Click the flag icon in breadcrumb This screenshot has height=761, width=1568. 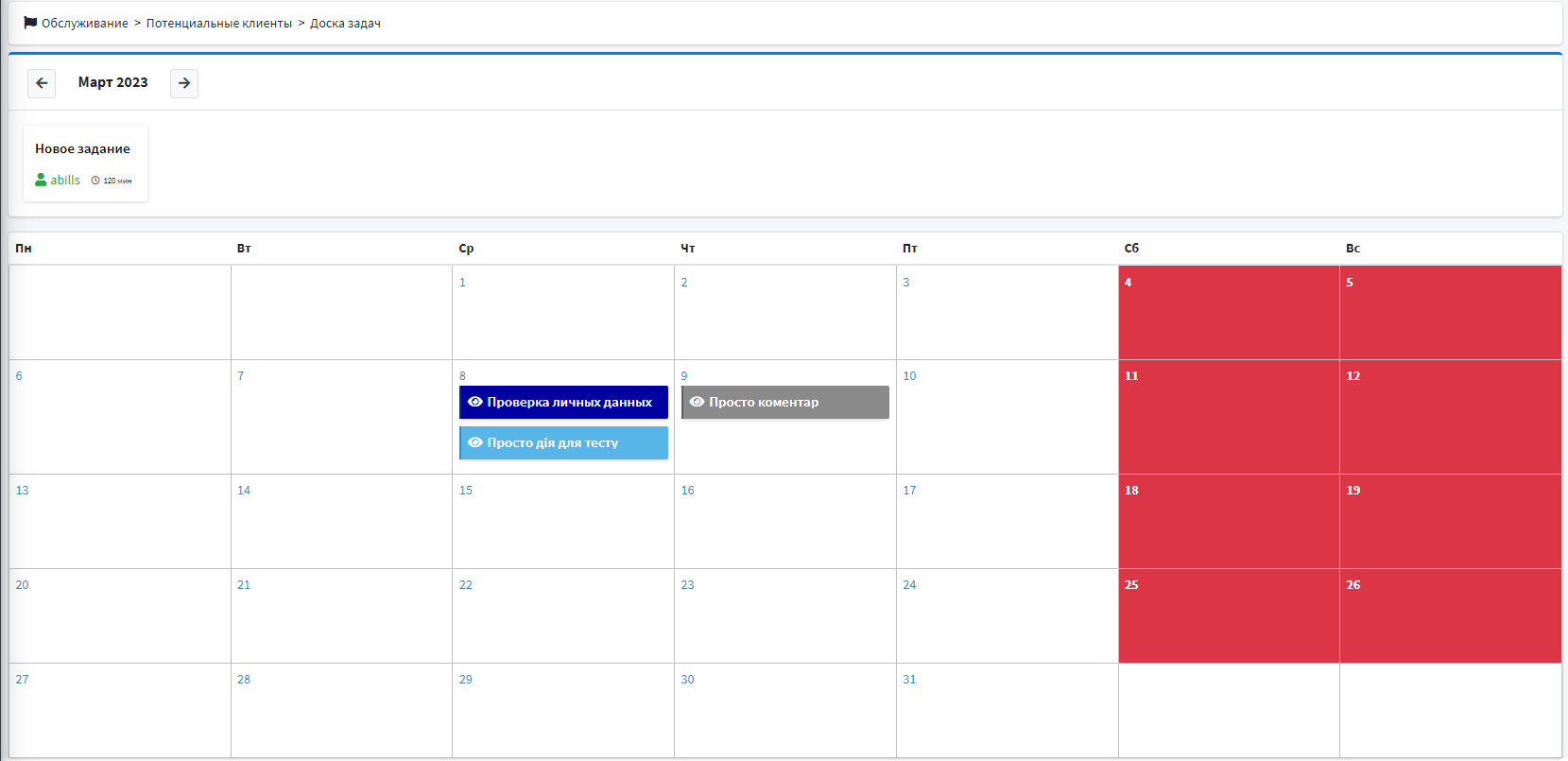tap(30, 23)
